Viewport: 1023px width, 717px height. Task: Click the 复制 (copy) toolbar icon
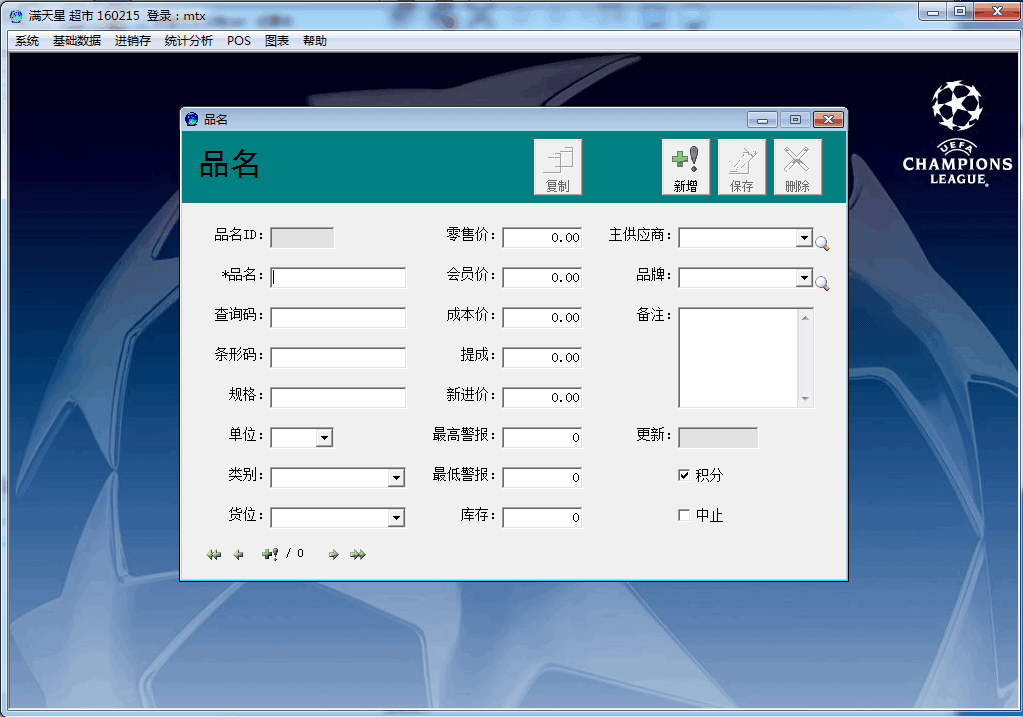[x=557, y=167]
